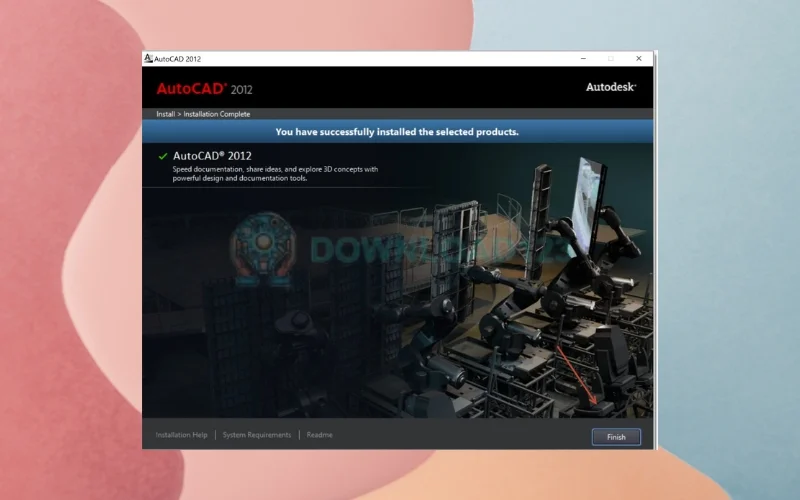Screen dimensions: 800x500
Task: Minimize the AutoCAD 2012 installer window
Action: 582,59
